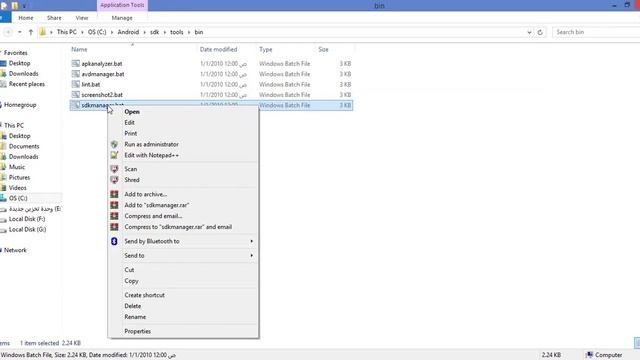Select Create shortcut
The height and width of the screenshot is (360, 640).
tap(183, 295)
